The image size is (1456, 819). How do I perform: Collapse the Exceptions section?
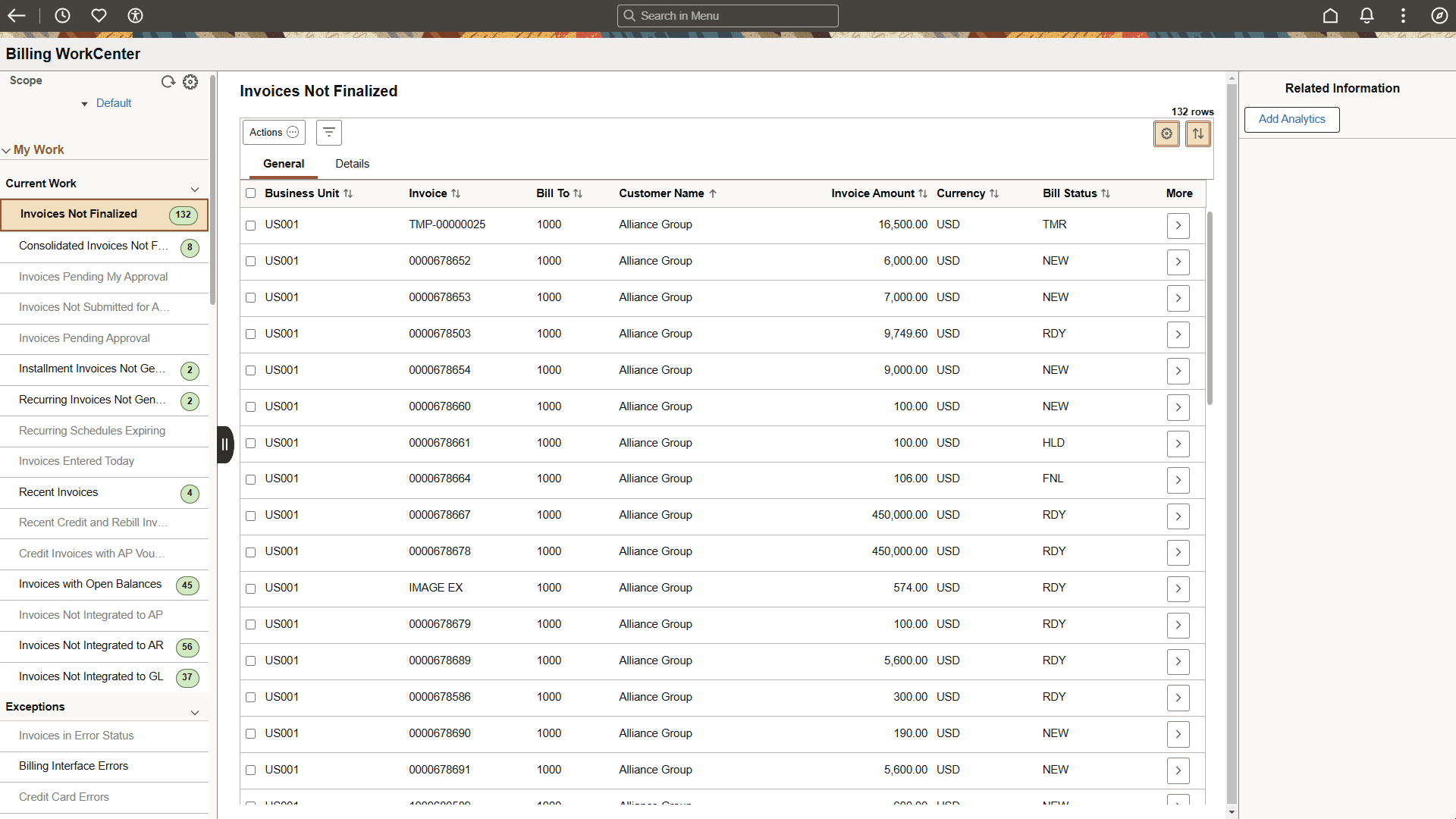195,713
